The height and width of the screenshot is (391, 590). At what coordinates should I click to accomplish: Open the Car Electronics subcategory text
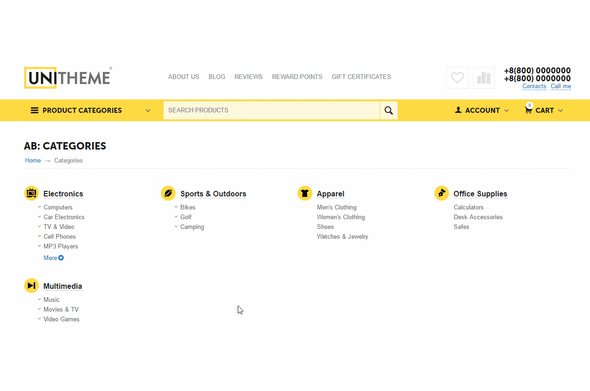tap(64, 217)
